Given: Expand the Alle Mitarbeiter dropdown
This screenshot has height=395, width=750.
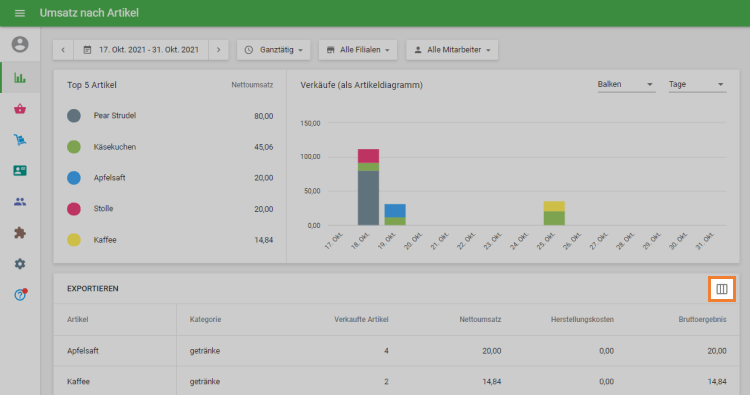Looking at the screenshot, I should click(x=452, y=50).
